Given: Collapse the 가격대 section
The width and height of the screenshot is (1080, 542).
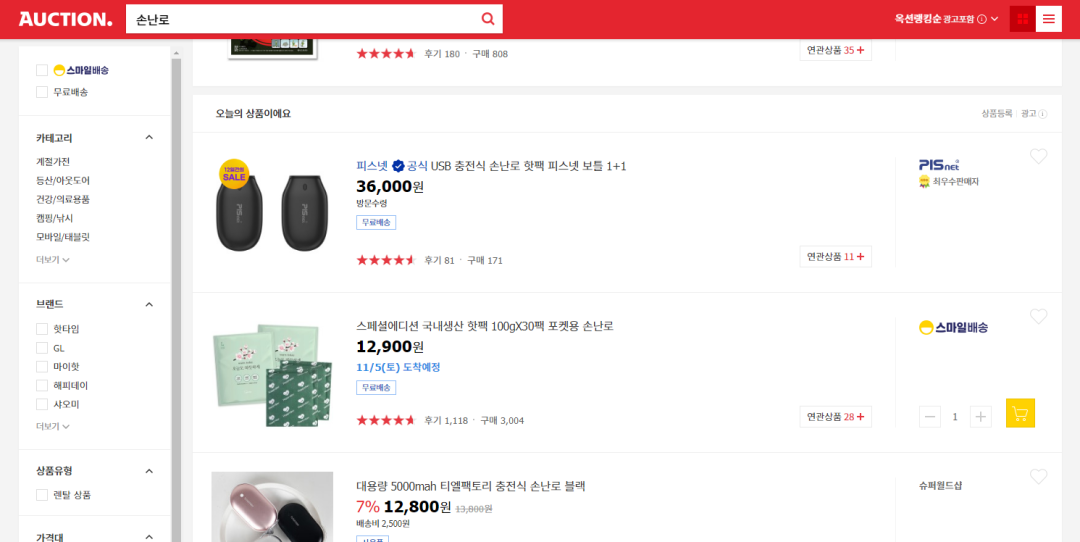Looking at the screenshot, I should coord(149,536).
